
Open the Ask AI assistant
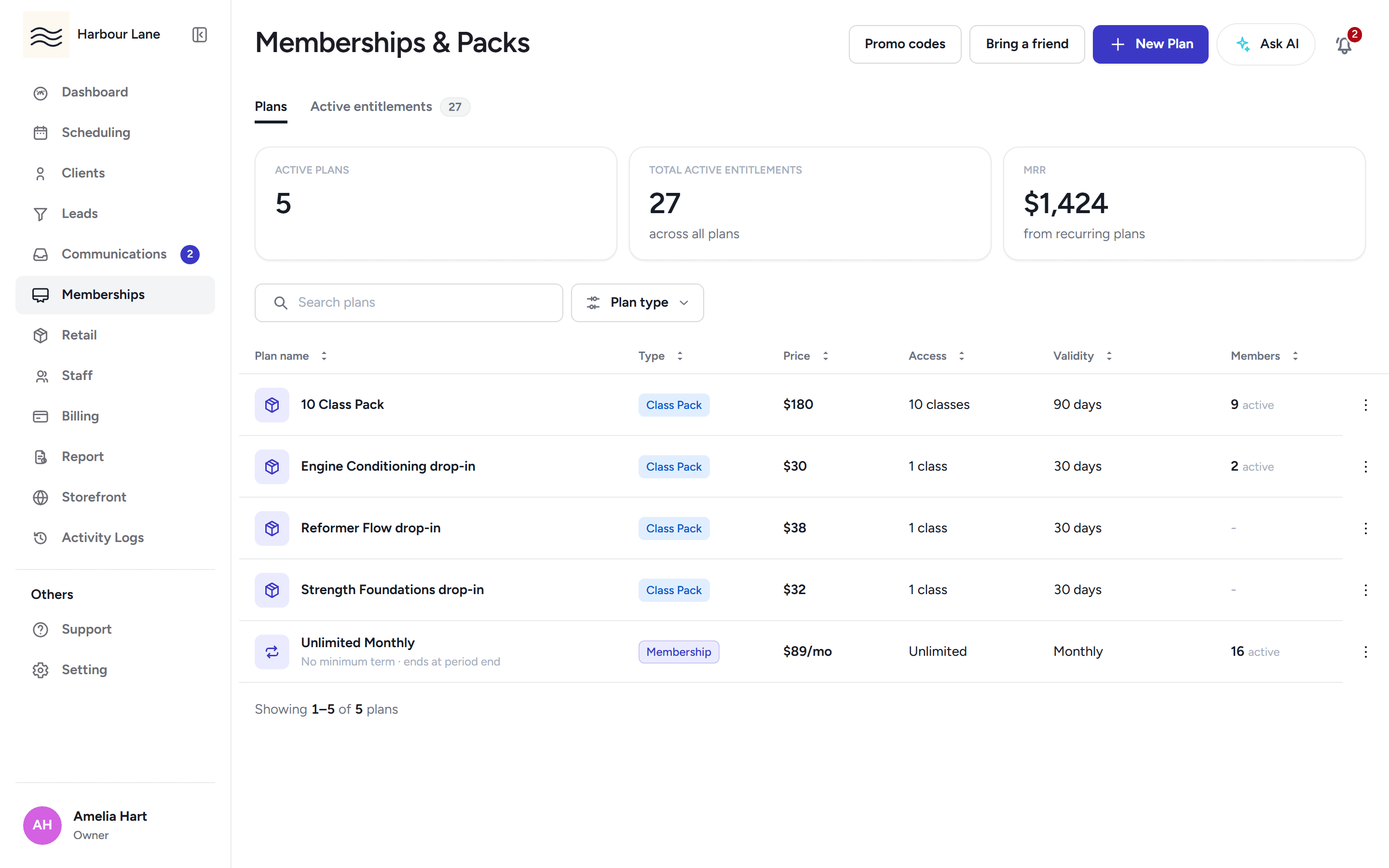coord(1266,44)
